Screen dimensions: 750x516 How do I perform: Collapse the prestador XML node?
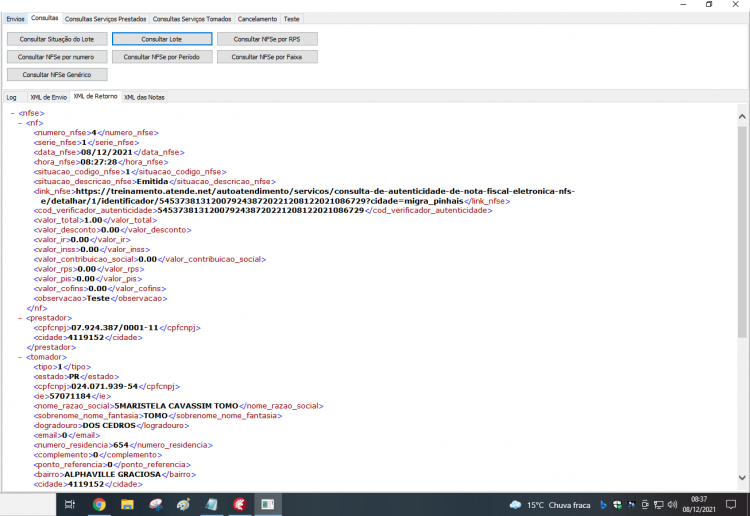click(x=20, y=318)
